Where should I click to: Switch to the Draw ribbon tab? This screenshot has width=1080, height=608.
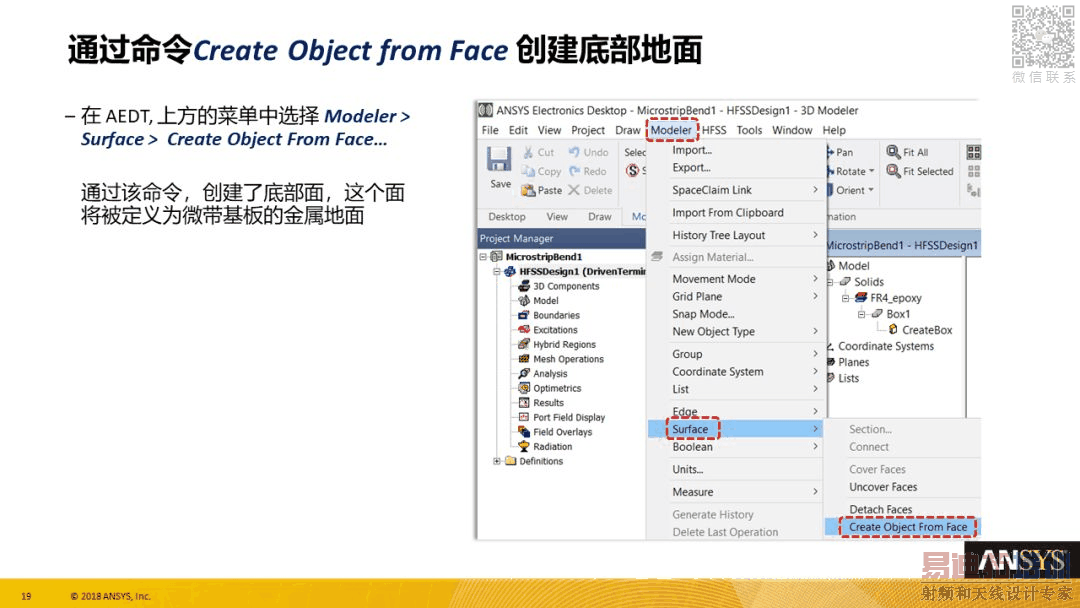coord(599,216)
